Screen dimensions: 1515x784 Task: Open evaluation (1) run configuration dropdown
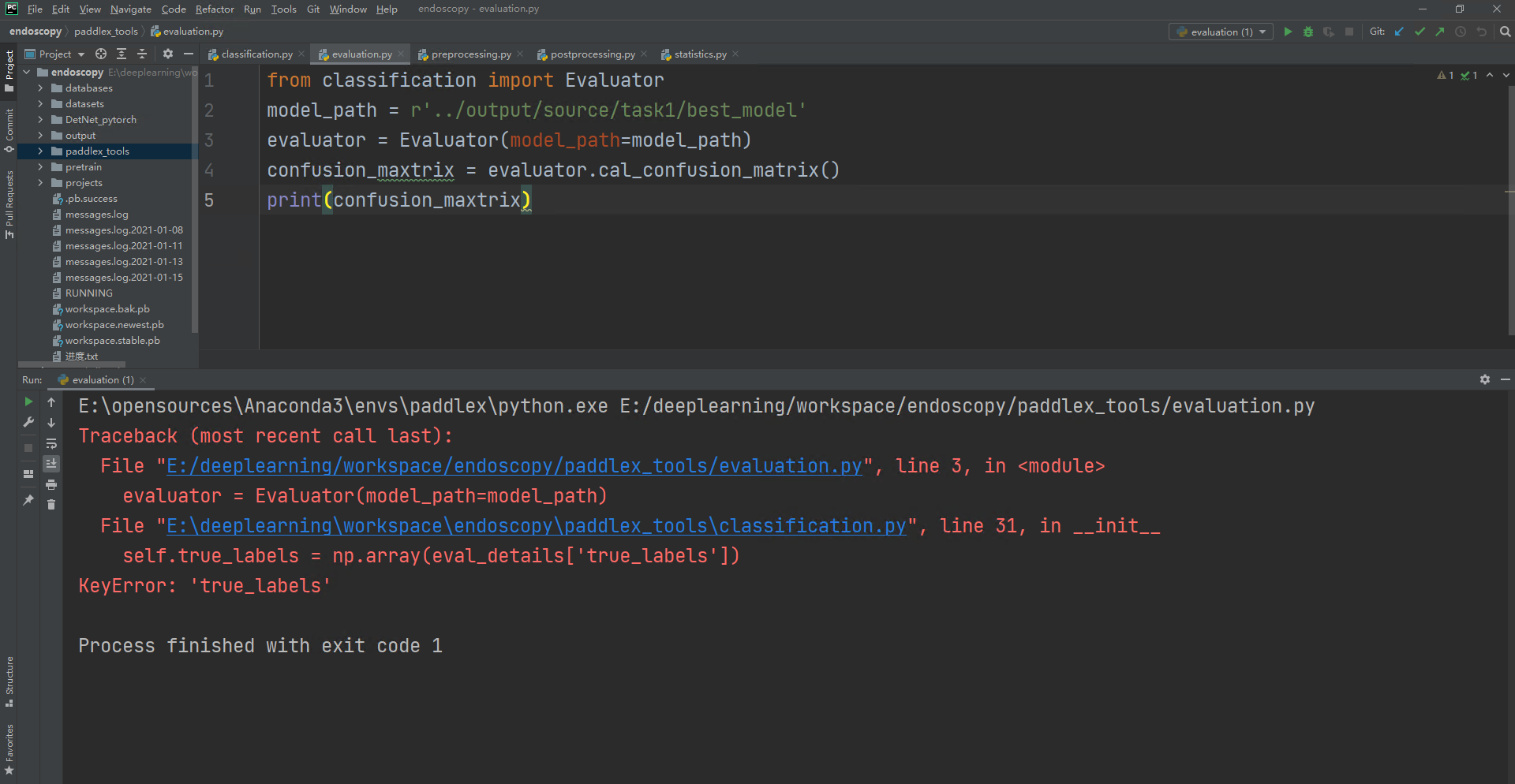(1221, 32)
